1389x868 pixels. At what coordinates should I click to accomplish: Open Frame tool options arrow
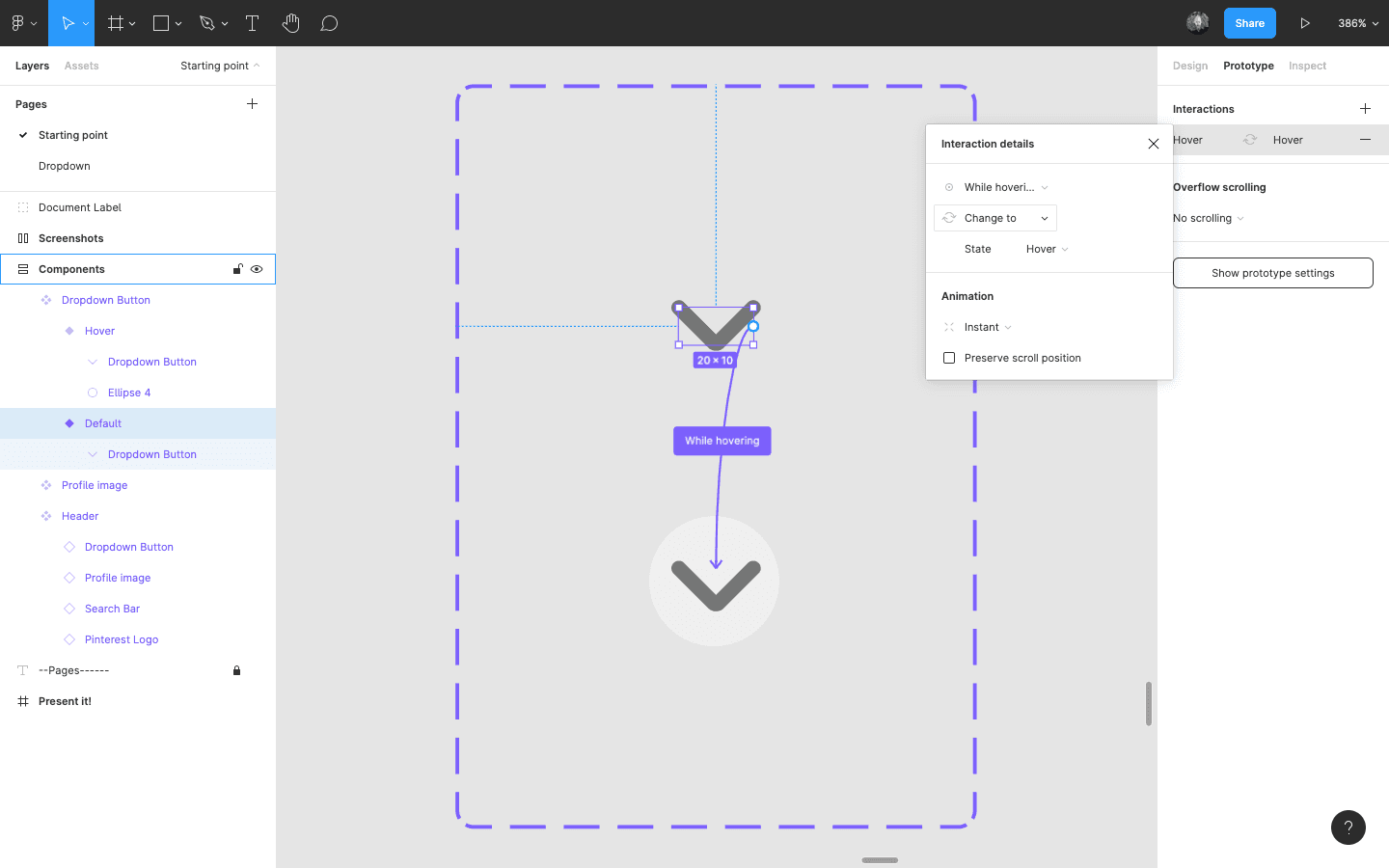[x=132, y=23]
